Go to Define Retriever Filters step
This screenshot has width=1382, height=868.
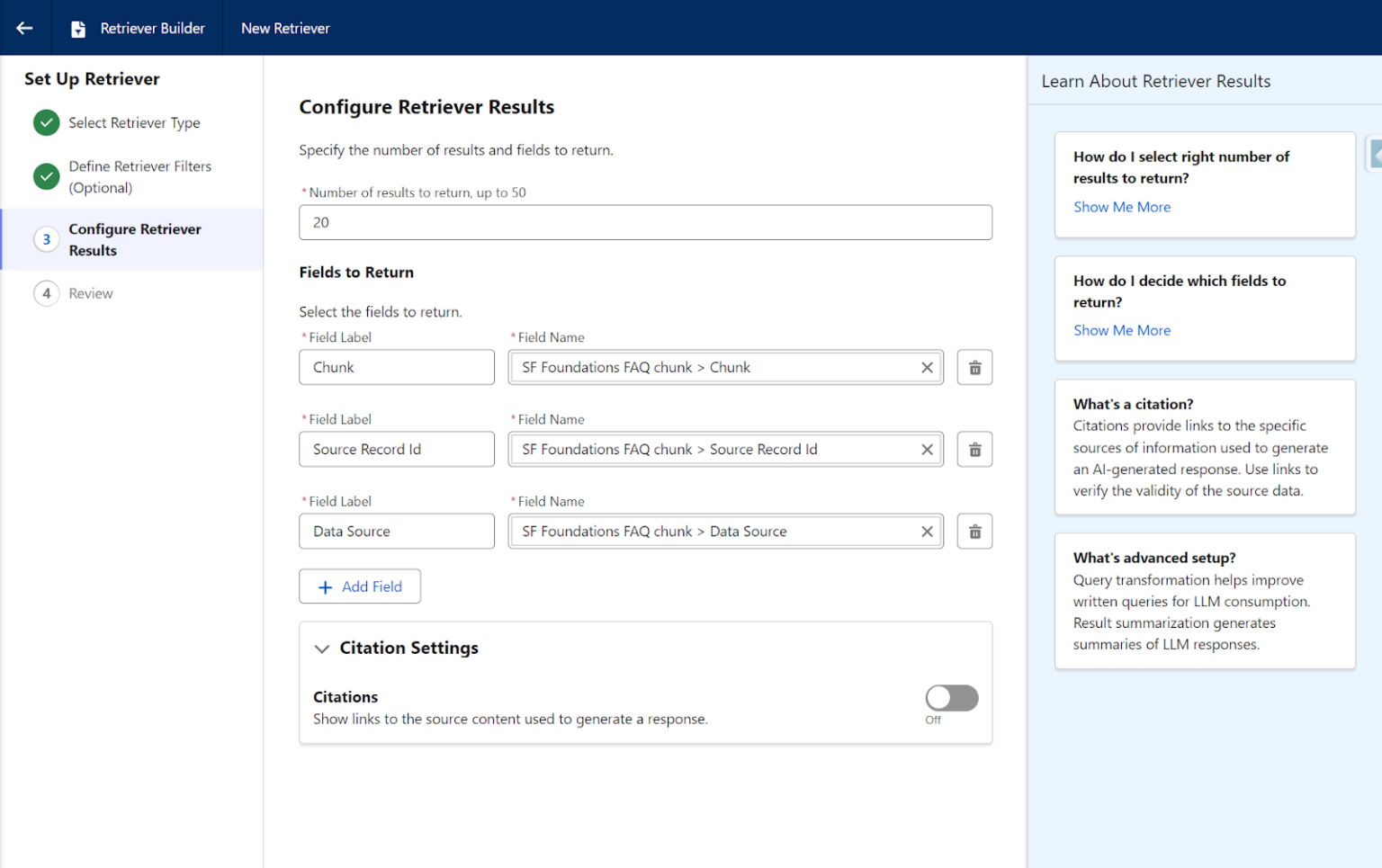[140, 176]
